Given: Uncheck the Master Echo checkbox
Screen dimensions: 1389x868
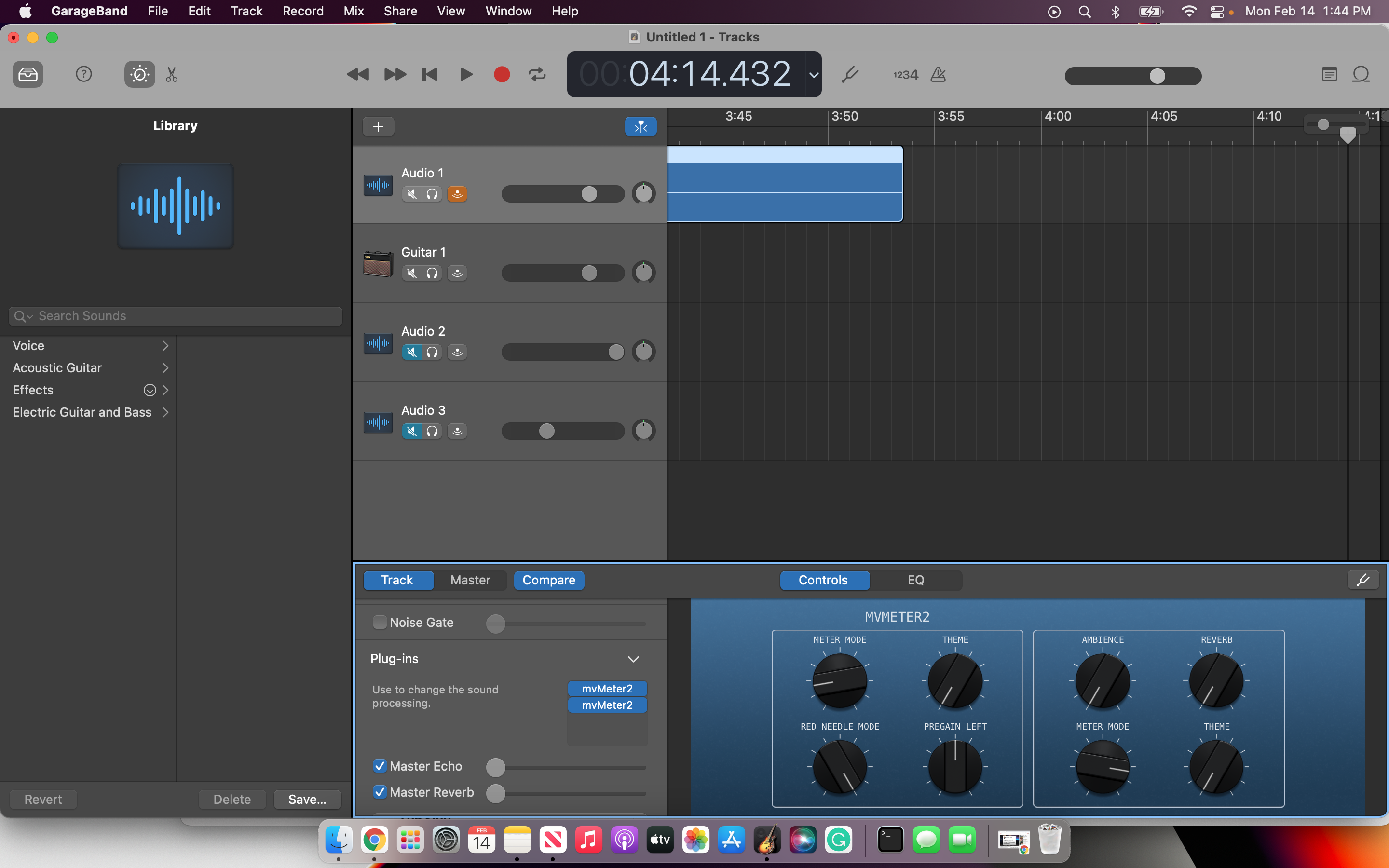Looking at the screenshot, I should click(380, 766).
